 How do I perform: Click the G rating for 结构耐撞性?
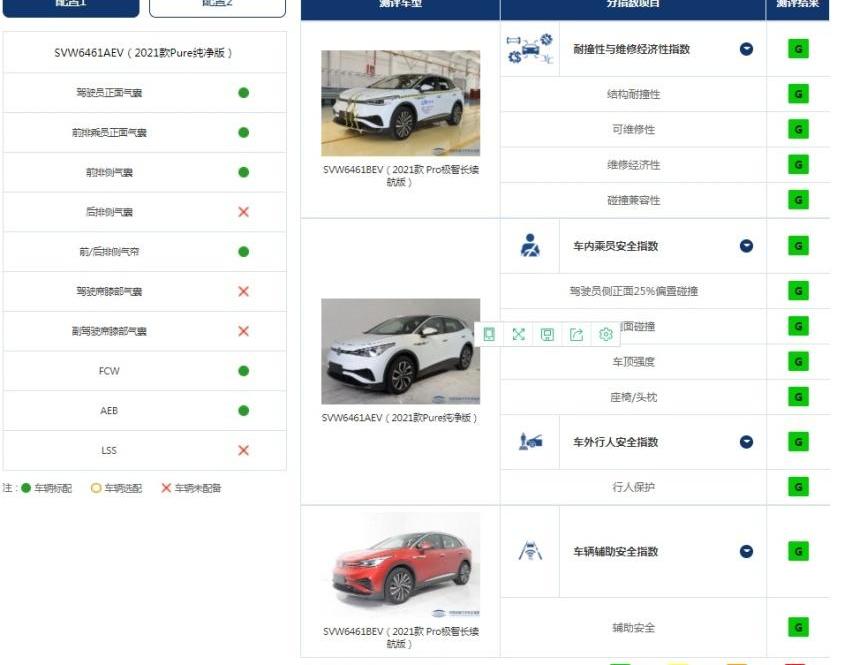798,94
